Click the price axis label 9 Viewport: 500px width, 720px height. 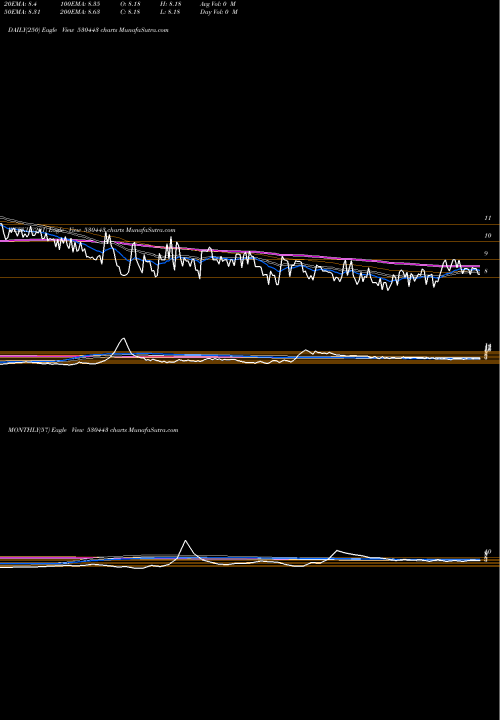[486, 253]
